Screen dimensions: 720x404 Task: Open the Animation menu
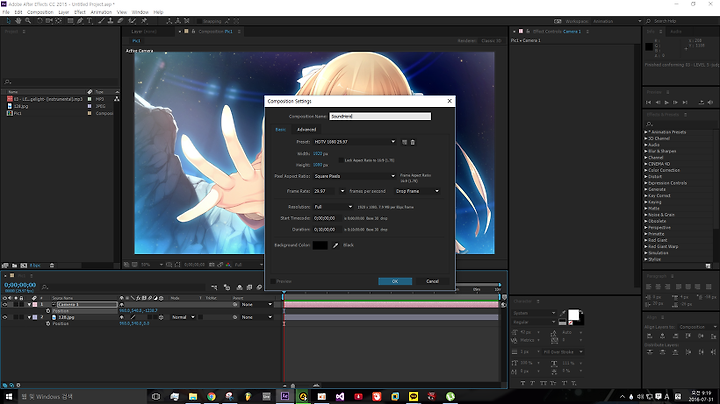pos(101,12)
